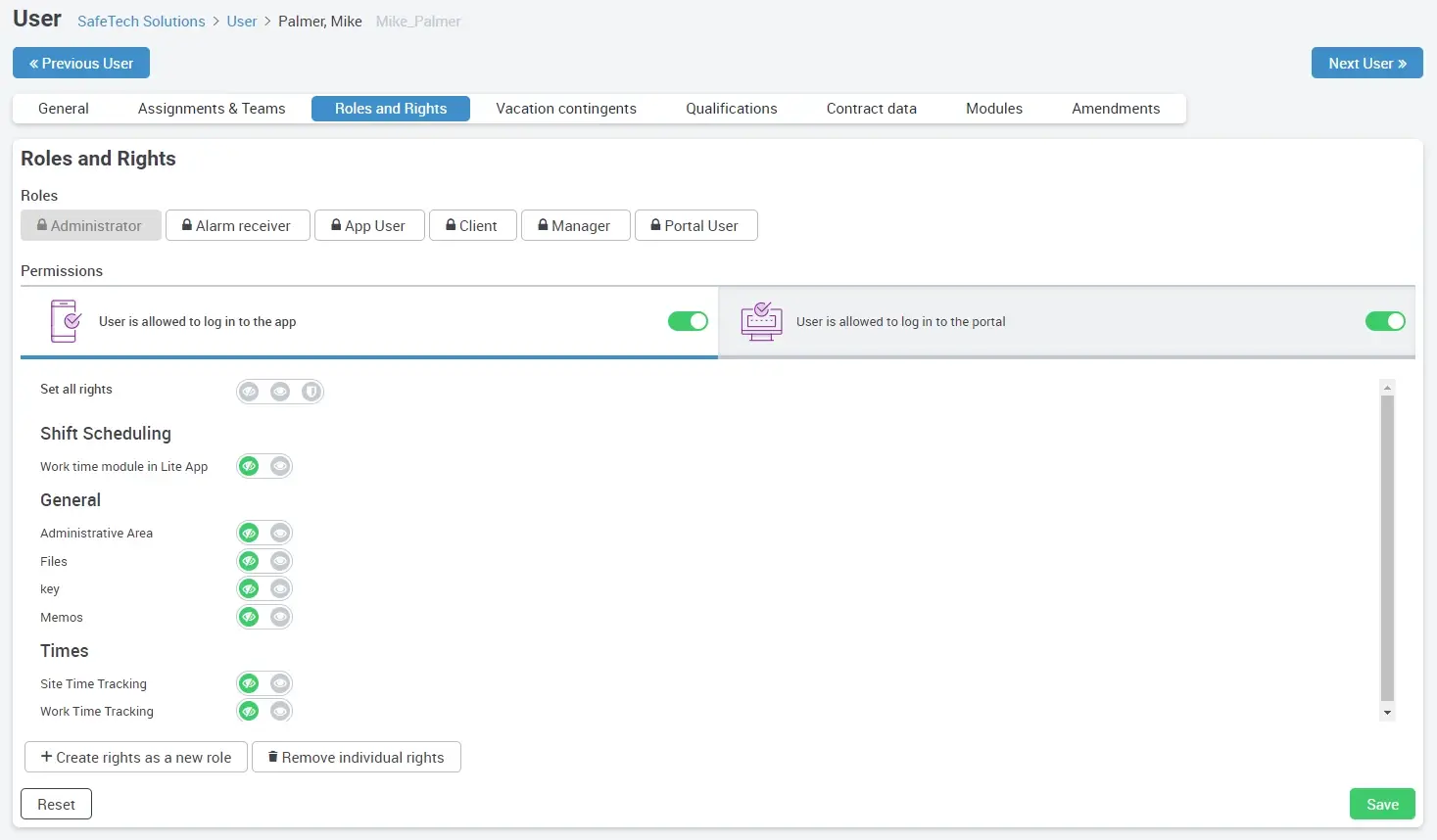1437x840 pixels.
Task: Set Files permission to visible eye icon
Action: 280,561
